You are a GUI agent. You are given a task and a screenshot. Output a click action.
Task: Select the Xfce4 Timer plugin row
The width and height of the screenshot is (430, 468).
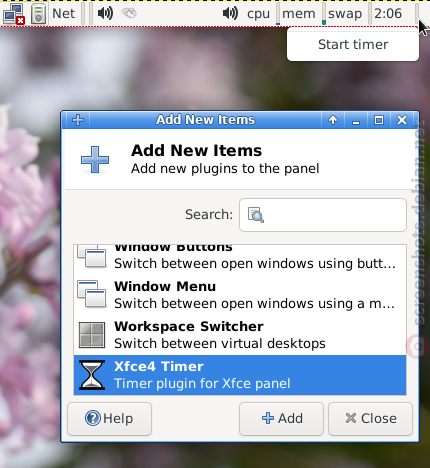point(240,375)
